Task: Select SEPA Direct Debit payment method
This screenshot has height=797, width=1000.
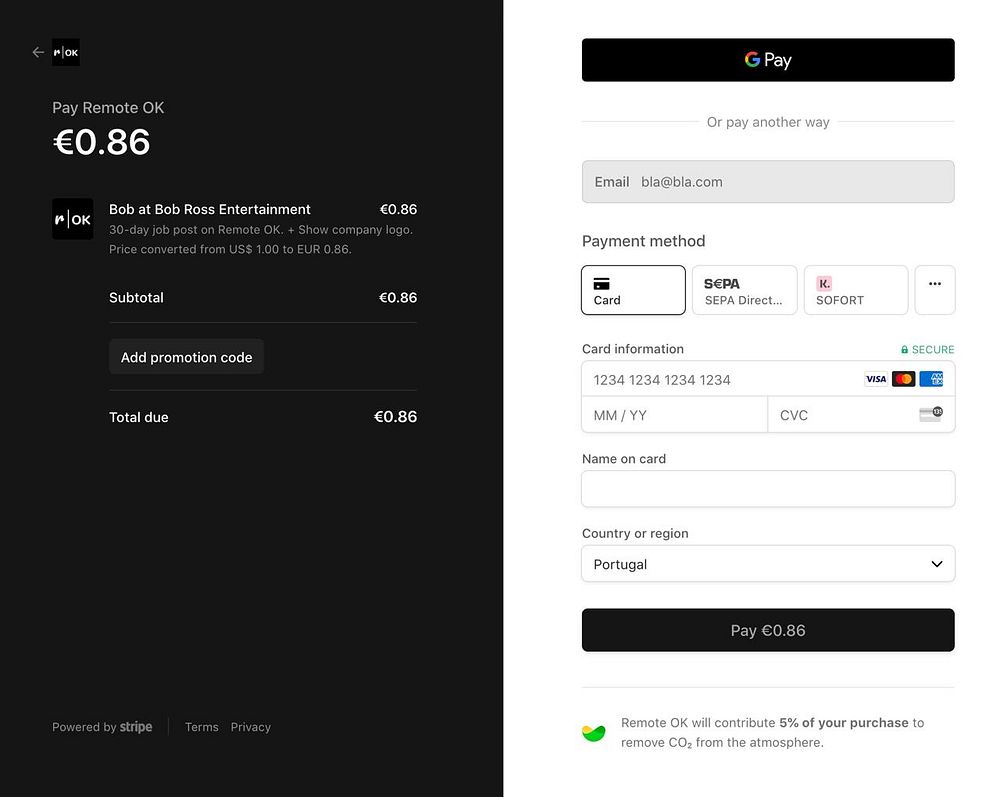Action: tap(744, 290)
